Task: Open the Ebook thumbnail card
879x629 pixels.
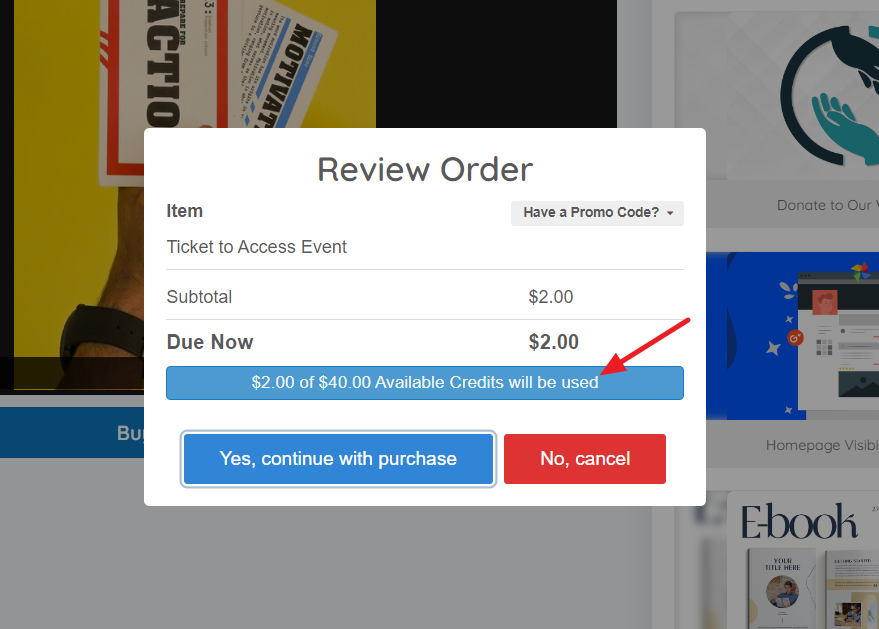Action: pyautogui.click(x=803, y=561)
